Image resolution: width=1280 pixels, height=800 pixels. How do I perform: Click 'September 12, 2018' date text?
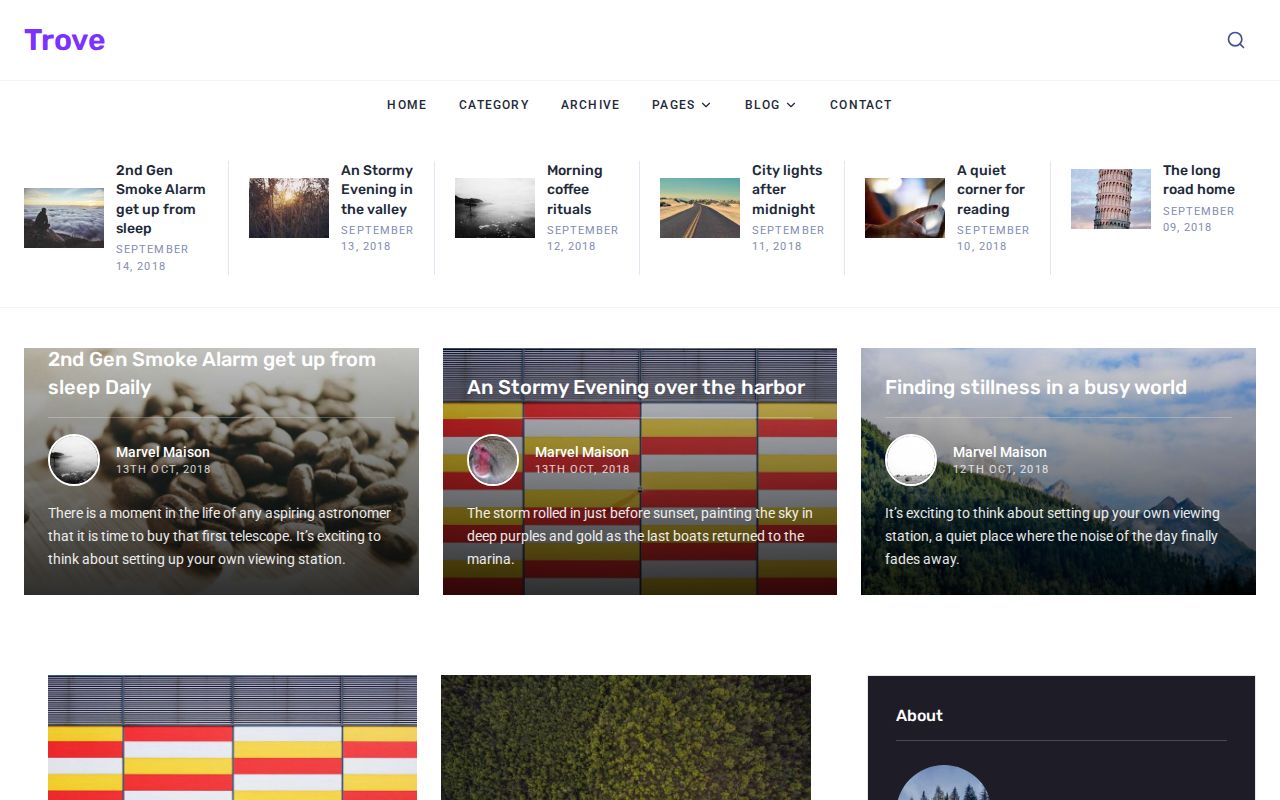click(x=583, y=238)
